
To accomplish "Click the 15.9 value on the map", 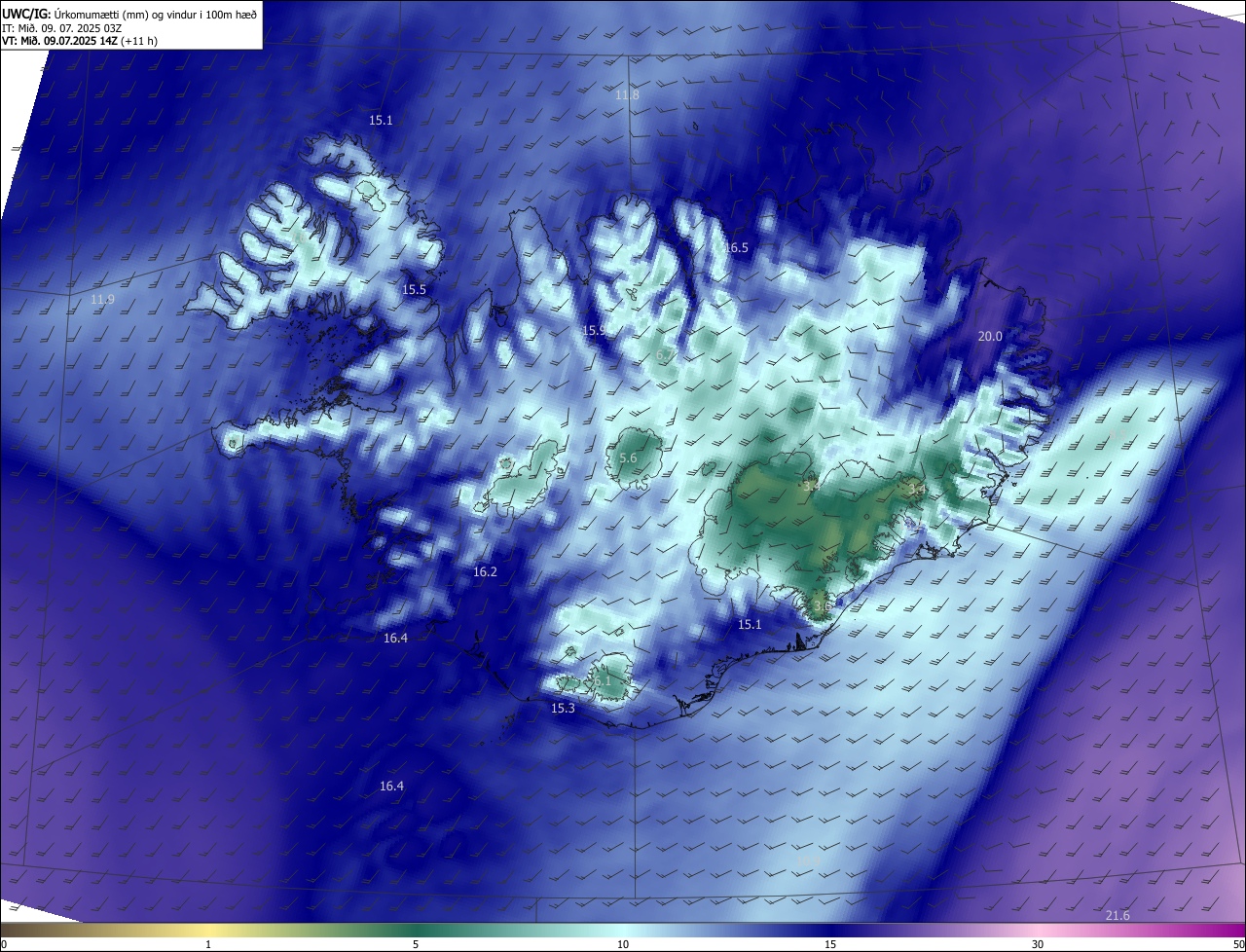I will [x=594, y=331].
